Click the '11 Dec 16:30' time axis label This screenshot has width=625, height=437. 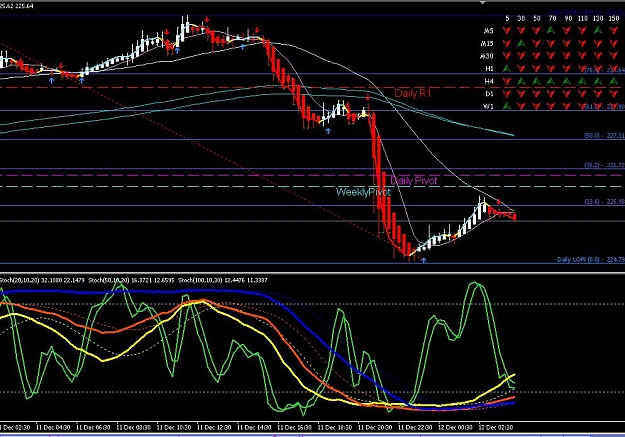tap(294, 427)
